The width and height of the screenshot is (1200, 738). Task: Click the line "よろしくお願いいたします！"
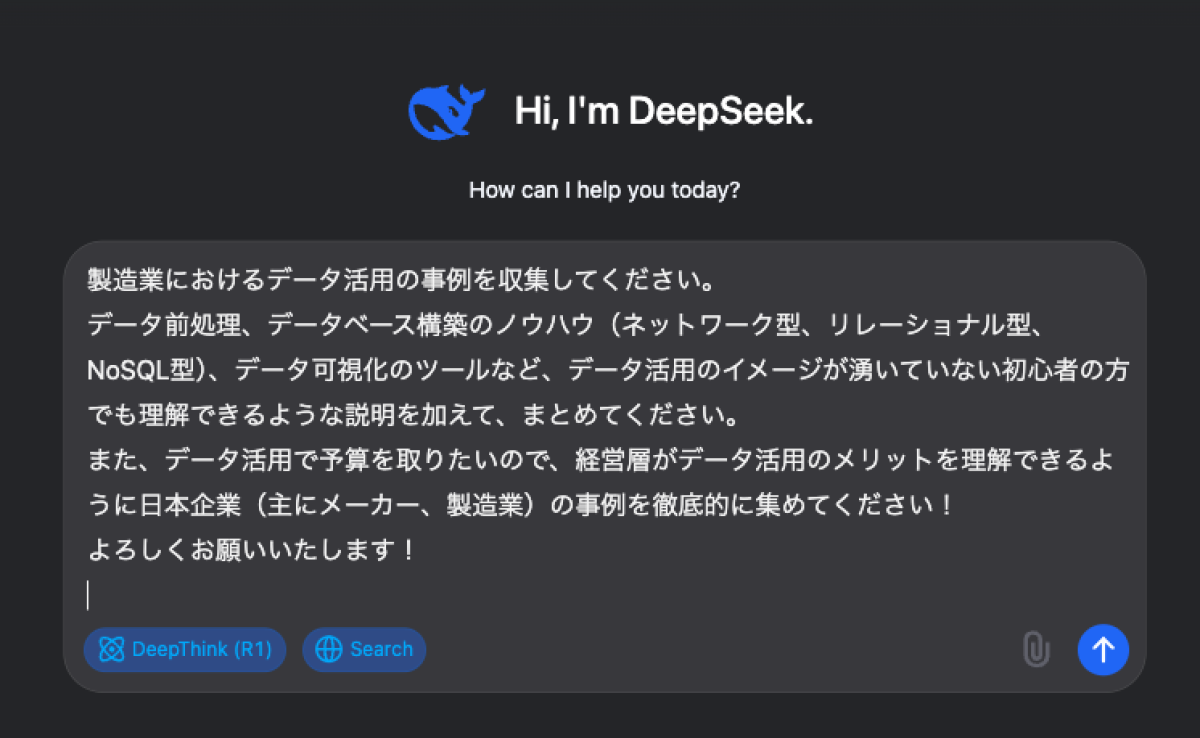click(x=252, y=551)
